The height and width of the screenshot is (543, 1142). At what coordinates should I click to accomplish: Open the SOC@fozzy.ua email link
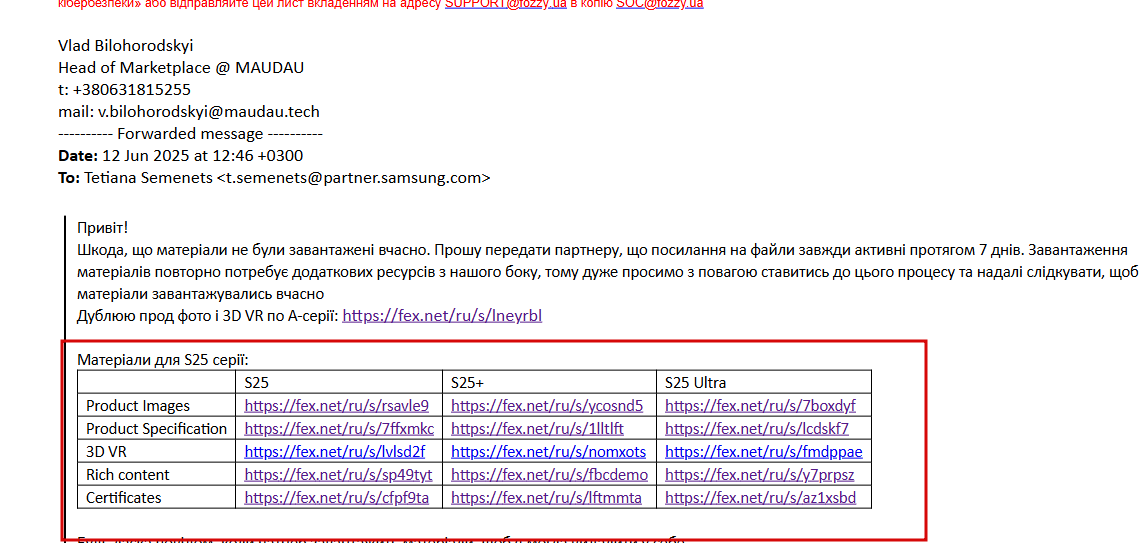pyautogui.click(x=660, y=4)
